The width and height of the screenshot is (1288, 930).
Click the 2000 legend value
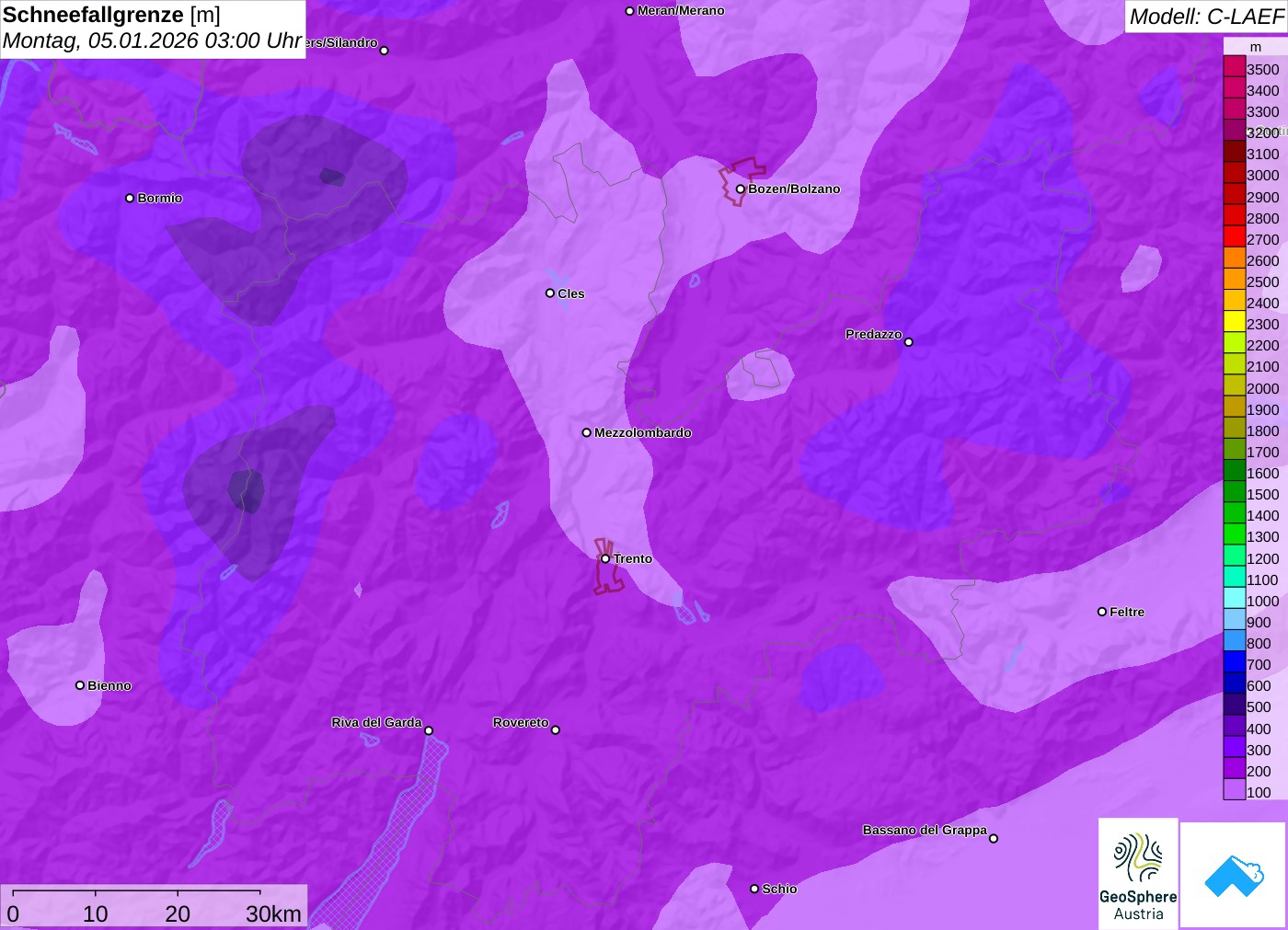pos(1262,388)
